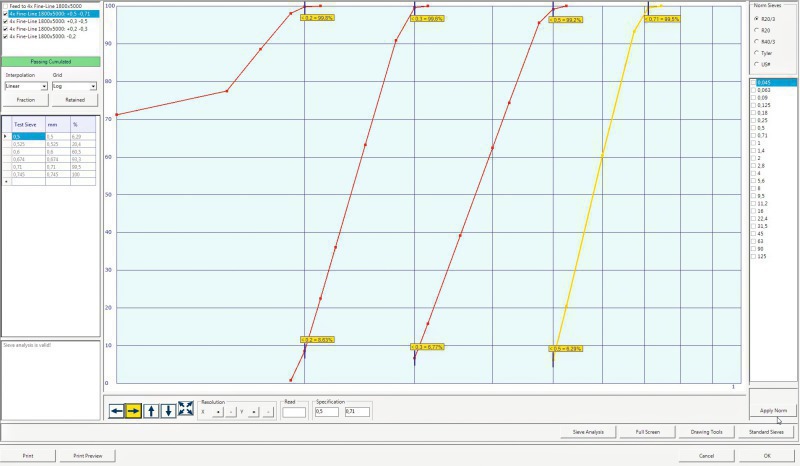Increase X resolution with the plus button
This screenshot has width=800, height=466.
[217, 411]
